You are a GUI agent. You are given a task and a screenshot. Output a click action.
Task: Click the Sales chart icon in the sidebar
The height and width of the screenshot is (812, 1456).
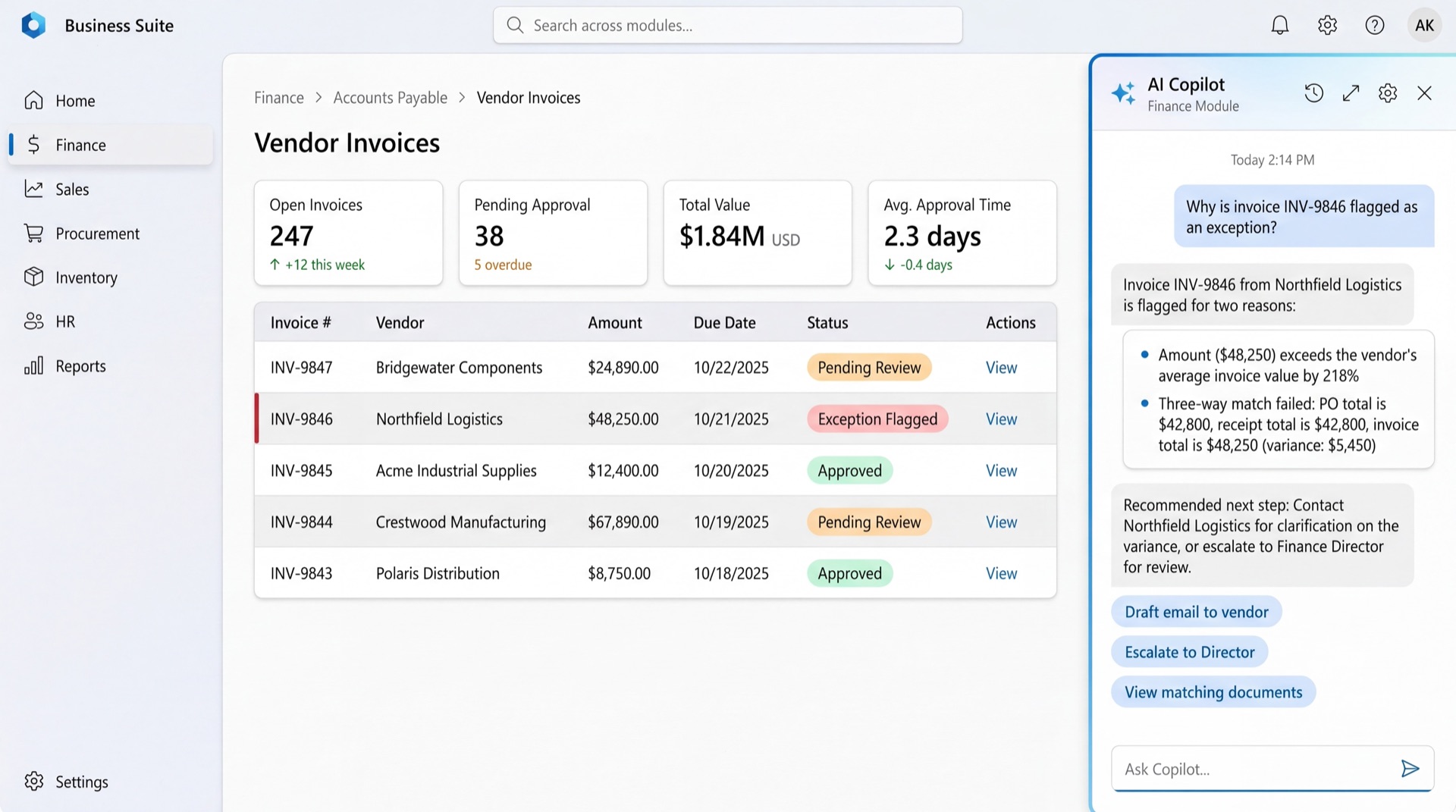[x=33, y=189]
